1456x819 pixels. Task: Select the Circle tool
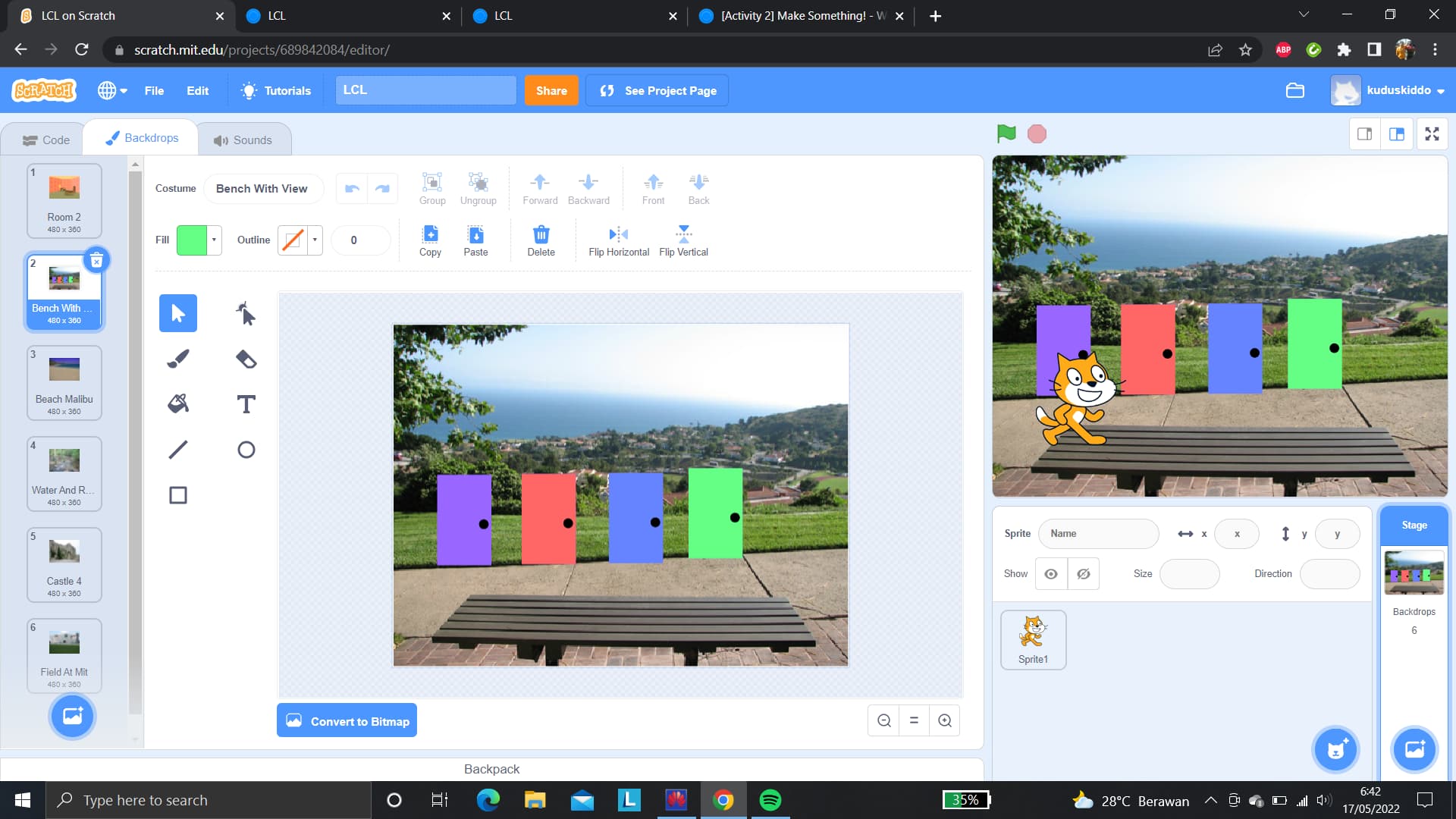[x=246, y=450]
